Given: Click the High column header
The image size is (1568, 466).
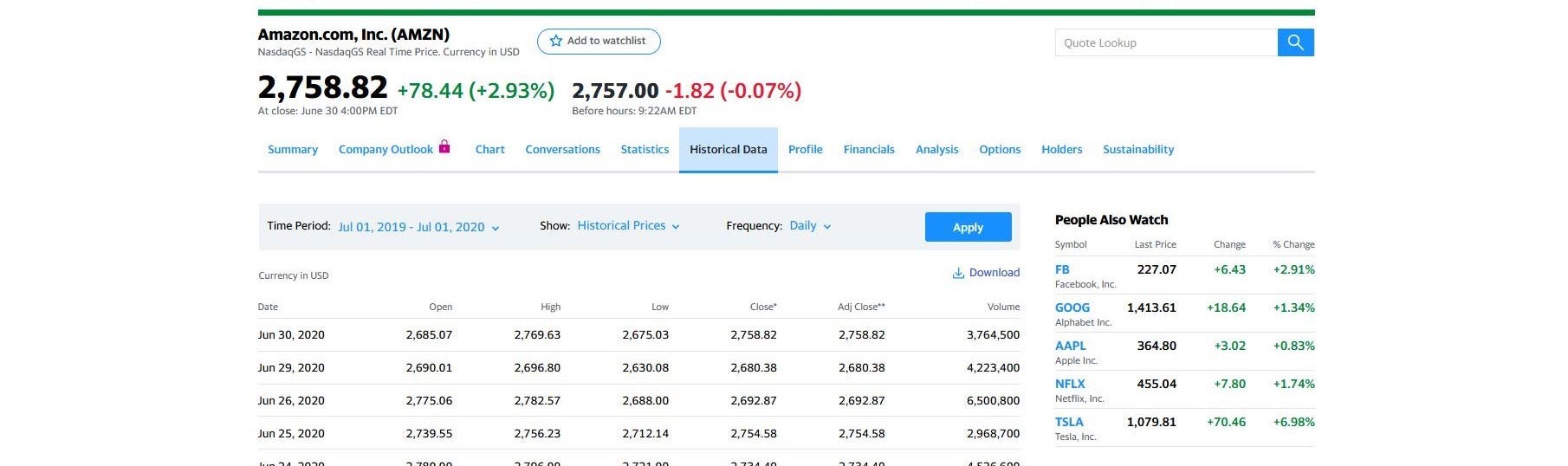Looking at the screenshot, I should tap(550, 307).
